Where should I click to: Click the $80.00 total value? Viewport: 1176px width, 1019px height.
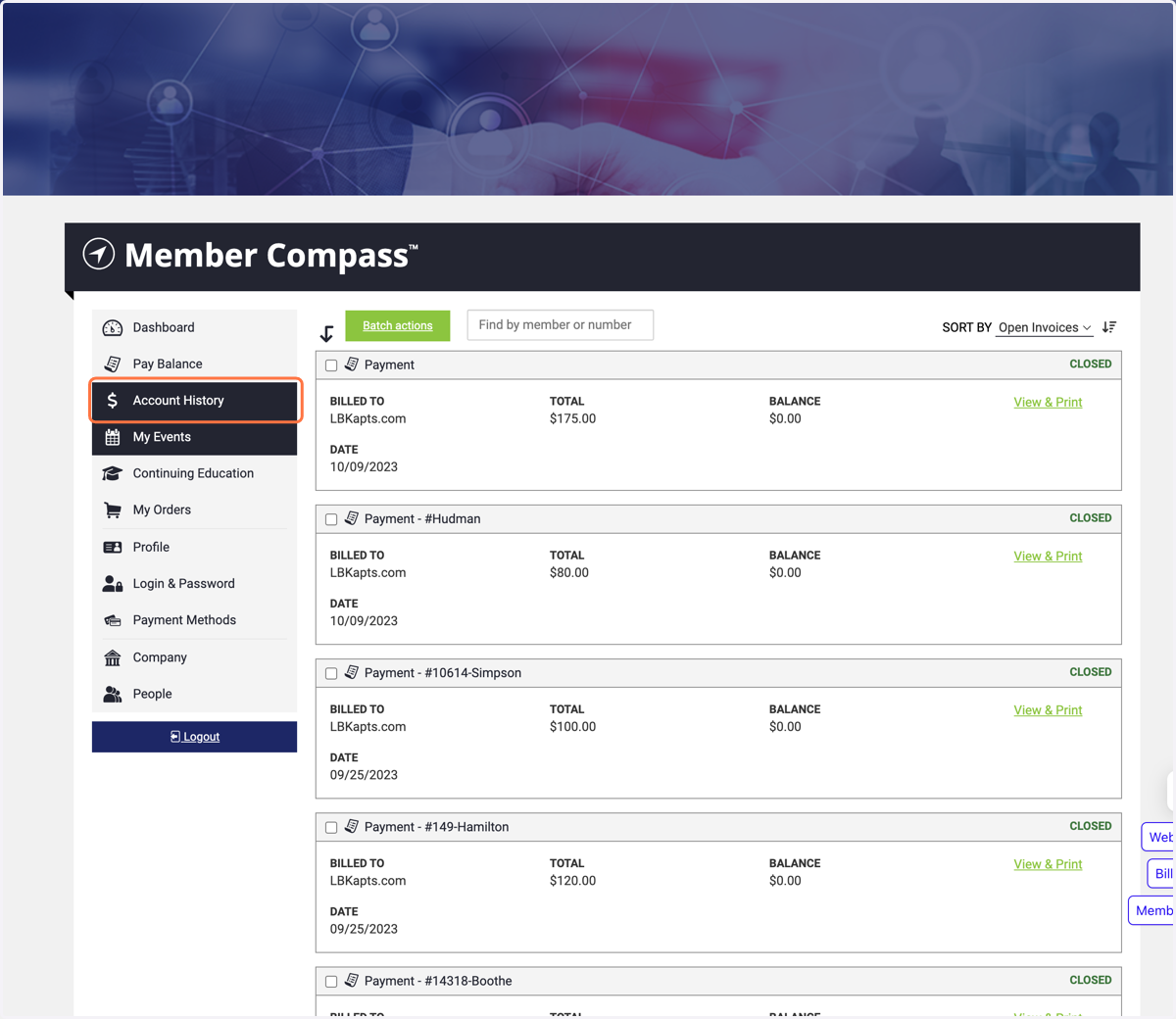pyautogui.click(x=569, y=572)
